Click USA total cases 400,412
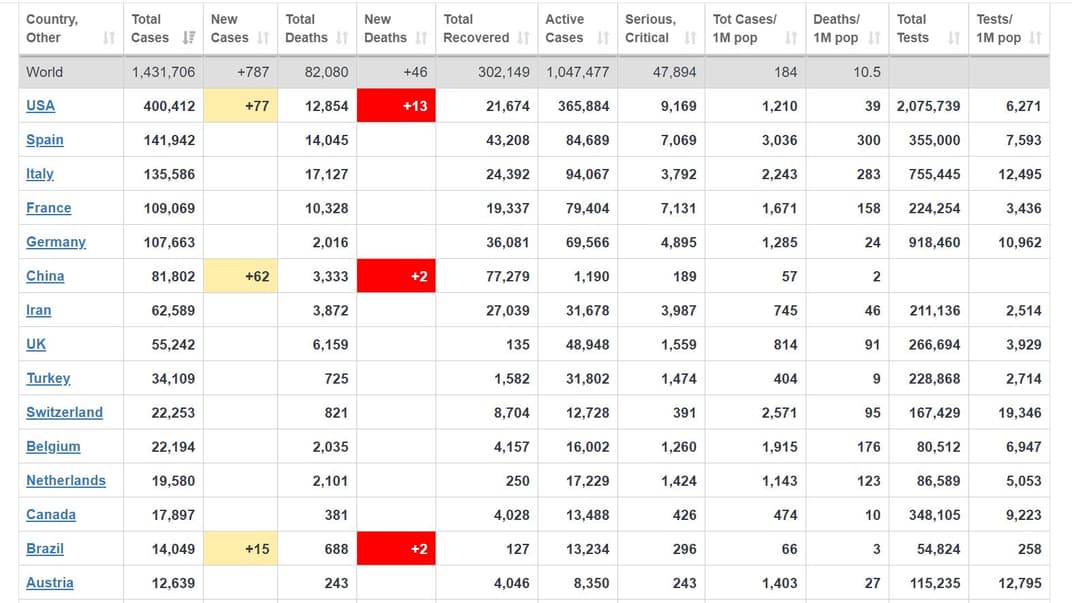The image size is (1072, 603). [170, 106]
